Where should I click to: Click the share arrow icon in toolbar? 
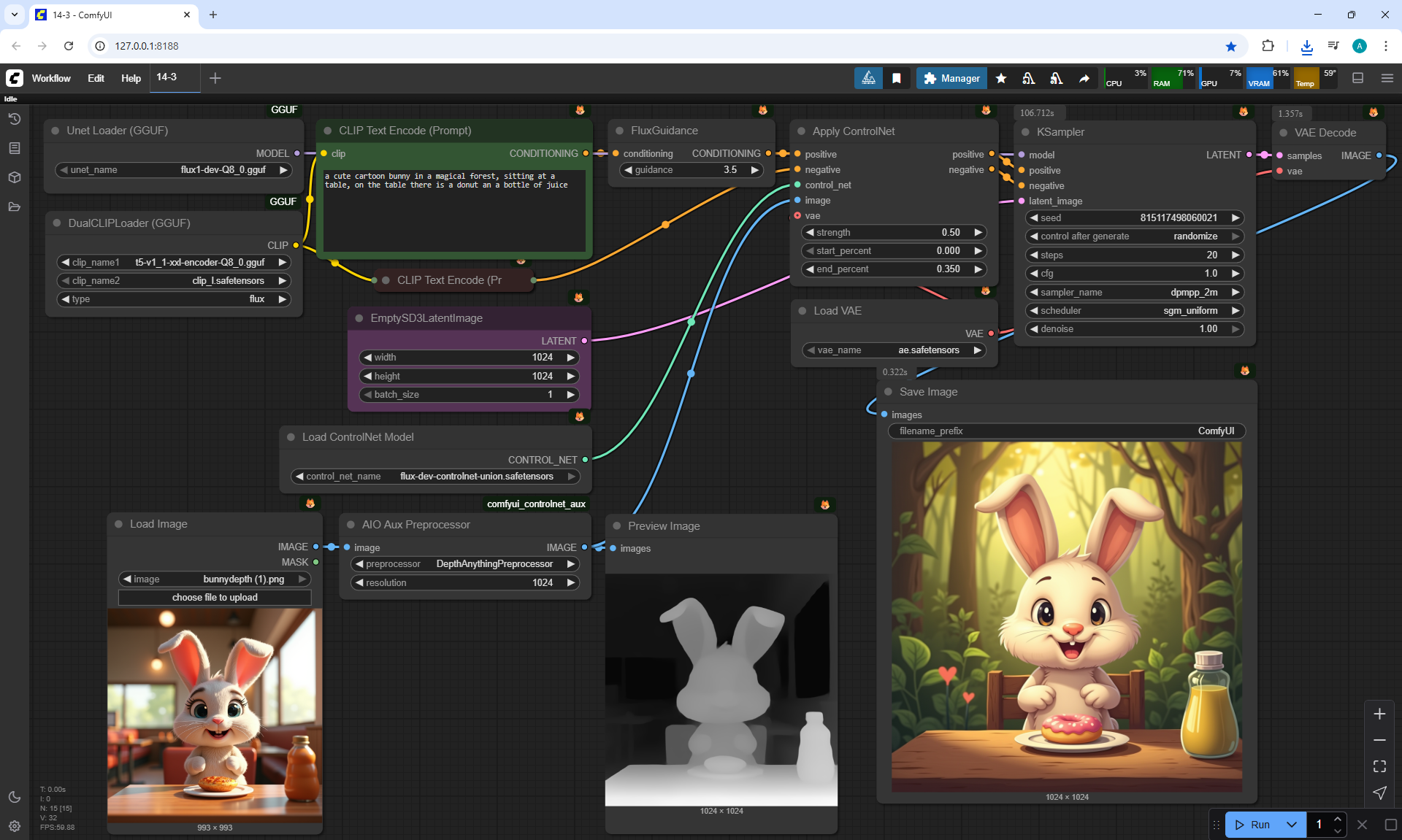tap(1084, 78)
